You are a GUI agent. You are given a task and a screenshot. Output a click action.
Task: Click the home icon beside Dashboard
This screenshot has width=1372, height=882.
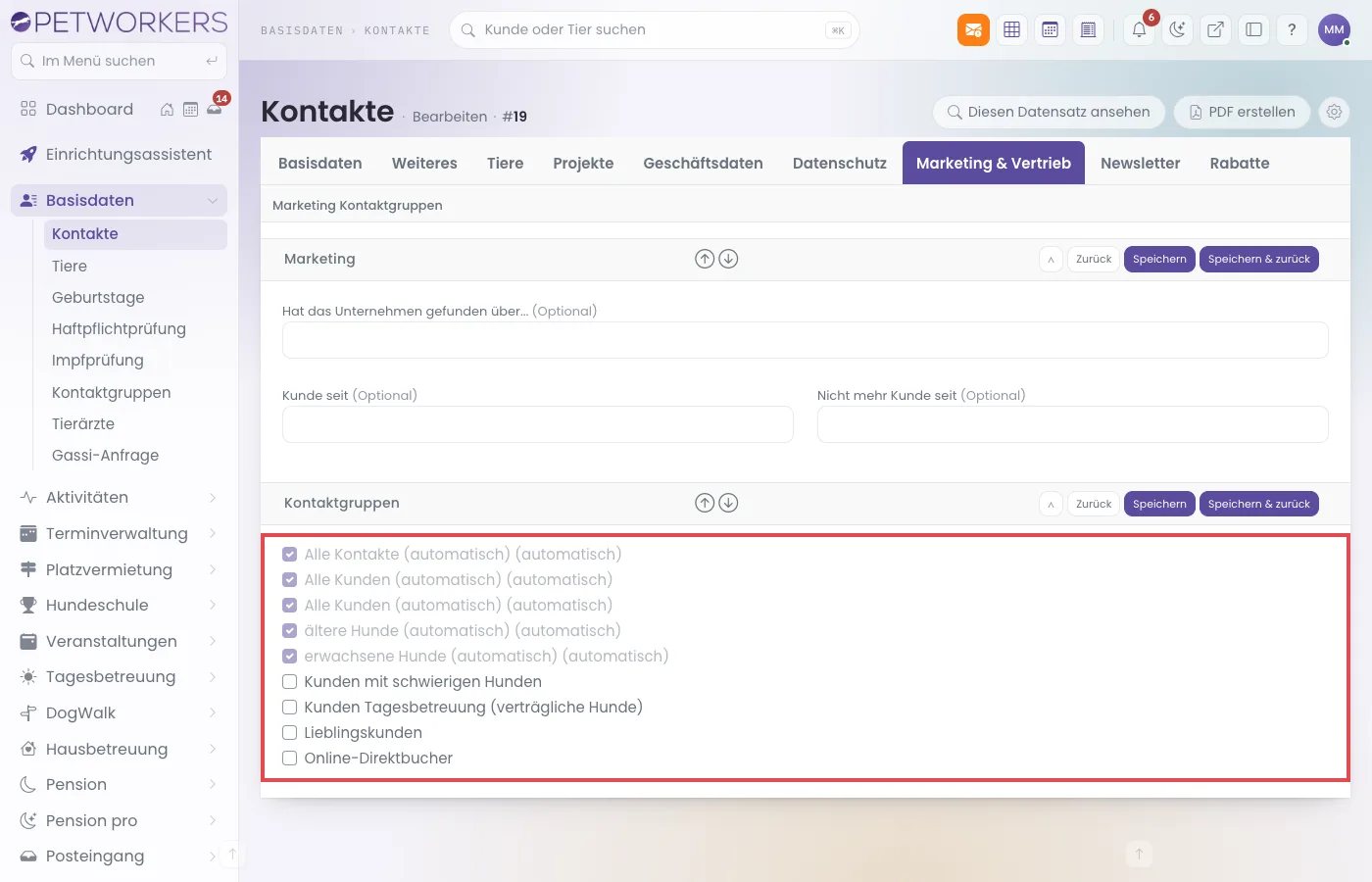point(167,110)
